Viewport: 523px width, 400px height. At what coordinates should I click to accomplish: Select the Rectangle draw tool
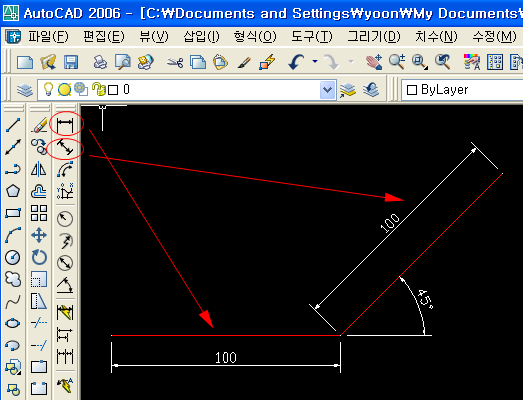coord(13,213)
